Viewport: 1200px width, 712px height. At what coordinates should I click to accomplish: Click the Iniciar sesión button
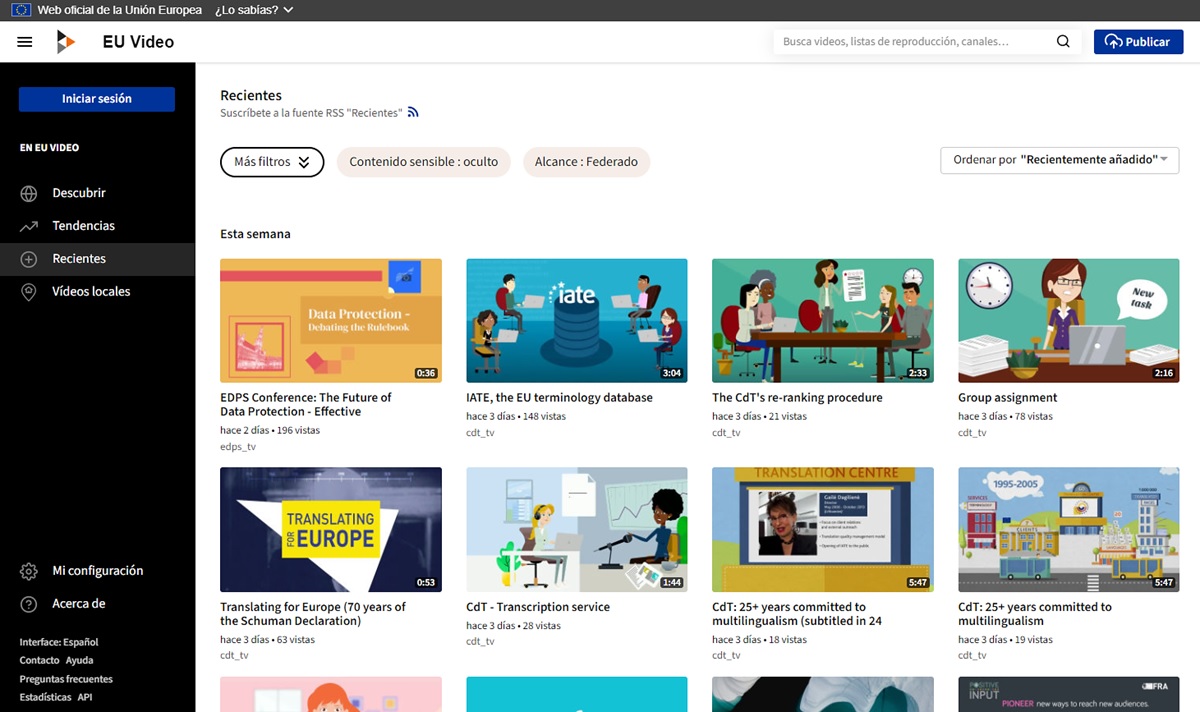(x=97, y=99)
